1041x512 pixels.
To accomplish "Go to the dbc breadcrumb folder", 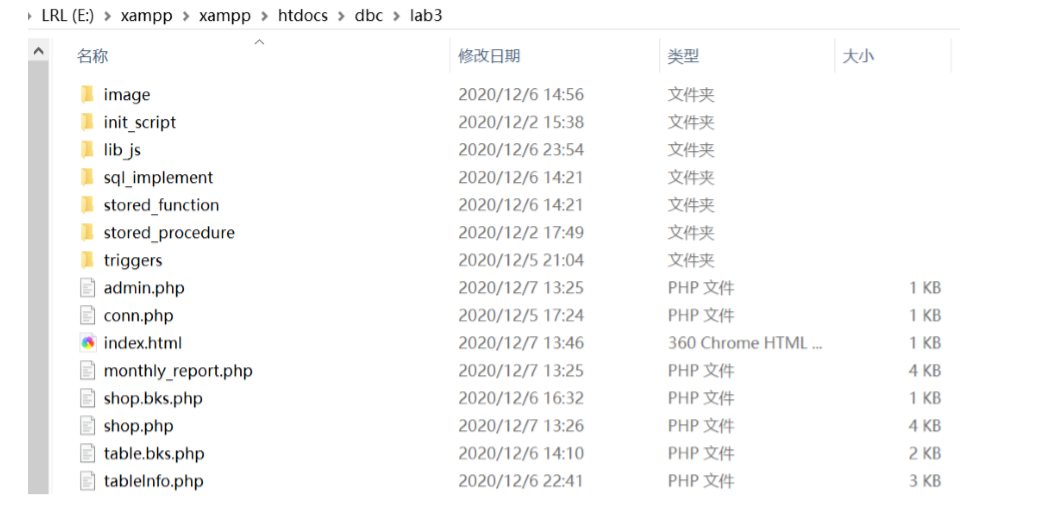I will [369, 15].
